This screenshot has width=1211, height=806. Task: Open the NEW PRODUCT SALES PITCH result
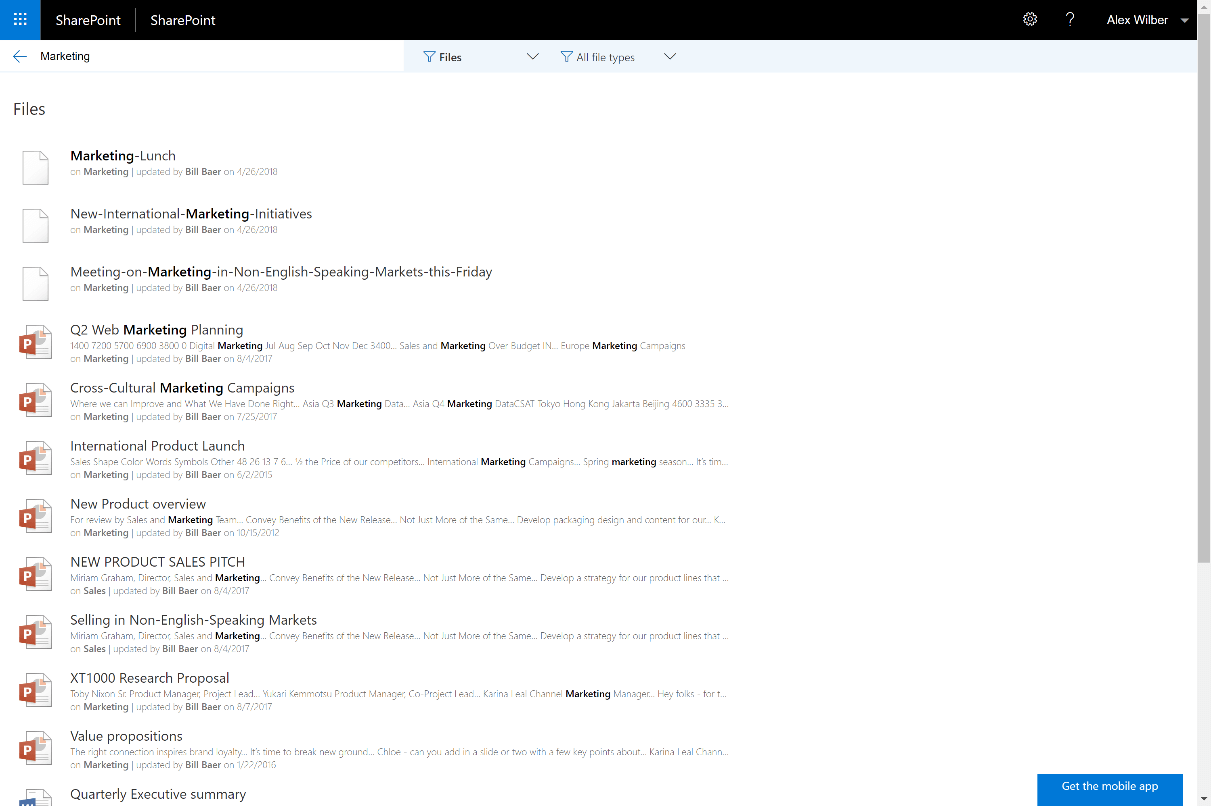pos(157,562)
